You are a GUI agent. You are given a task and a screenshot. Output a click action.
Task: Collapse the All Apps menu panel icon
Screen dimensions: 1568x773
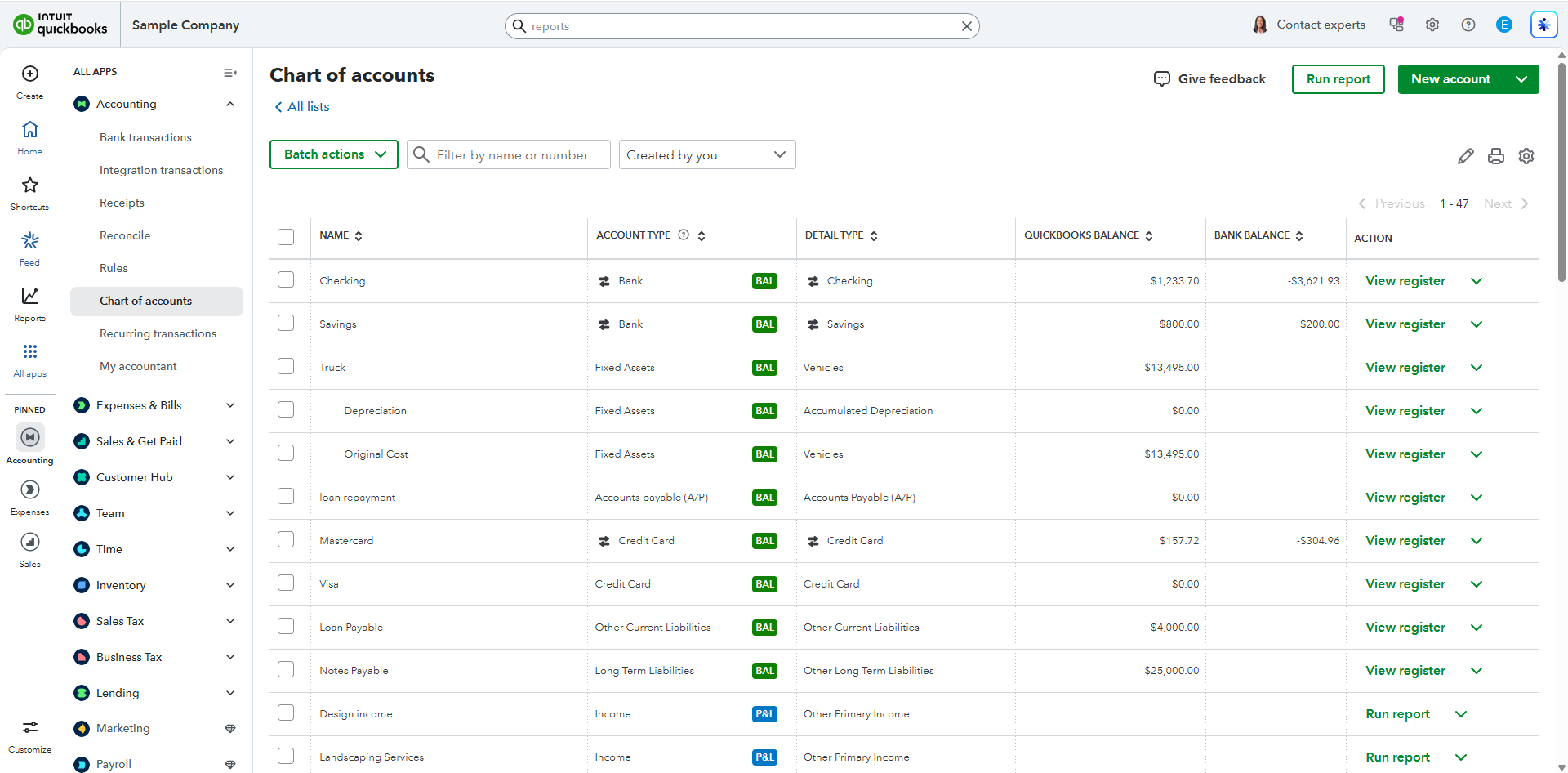point(230,73)
